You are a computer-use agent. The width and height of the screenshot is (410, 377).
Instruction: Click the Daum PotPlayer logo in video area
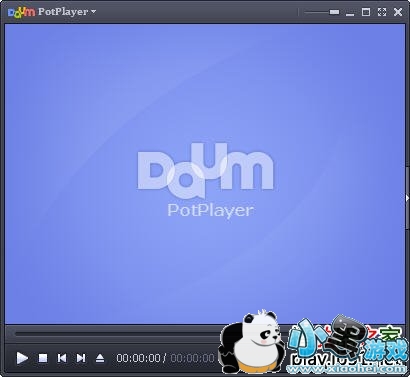(x=205, y=181)
